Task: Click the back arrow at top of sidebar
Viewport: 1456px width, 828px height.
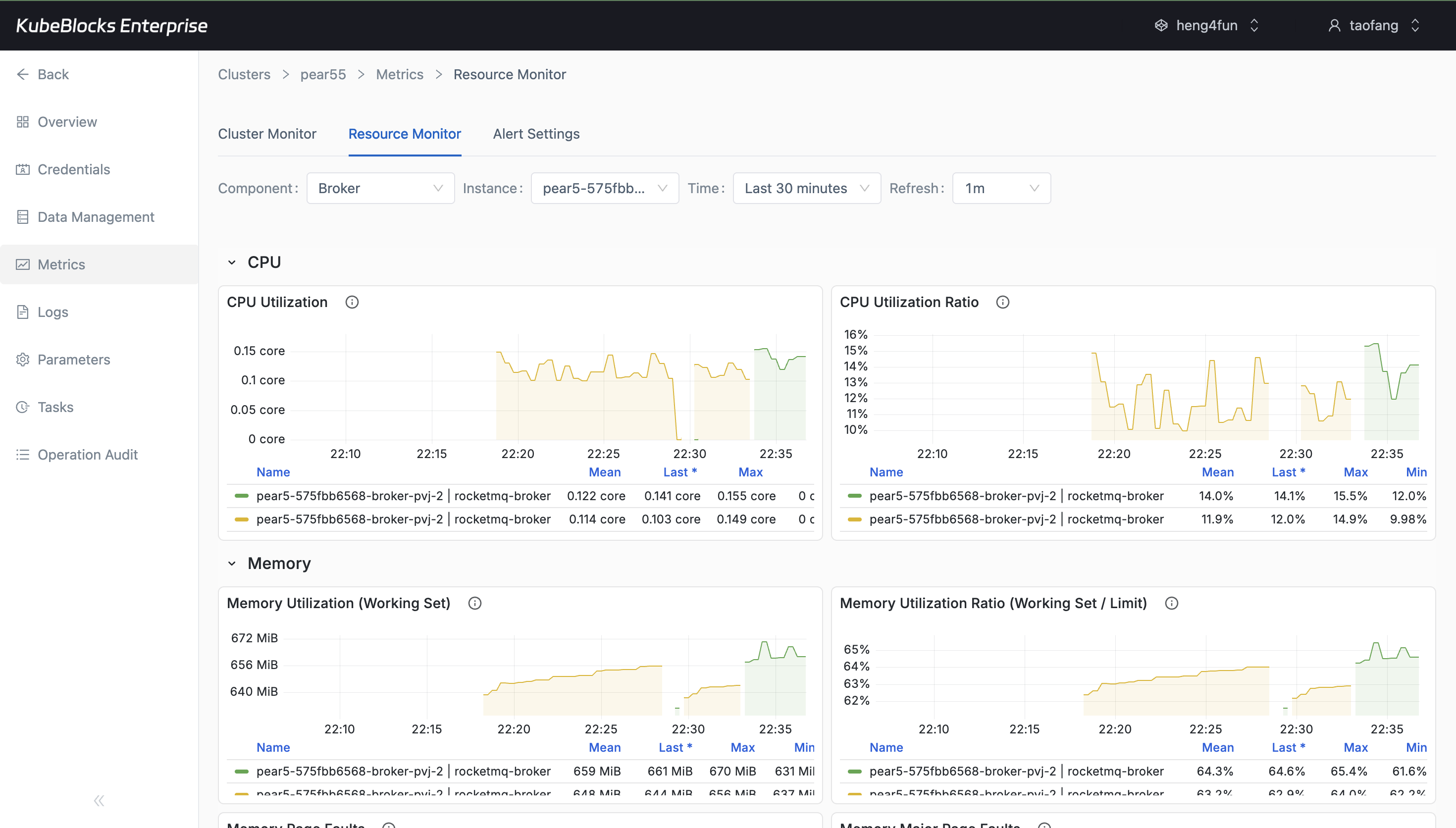Action: point(23,74)
